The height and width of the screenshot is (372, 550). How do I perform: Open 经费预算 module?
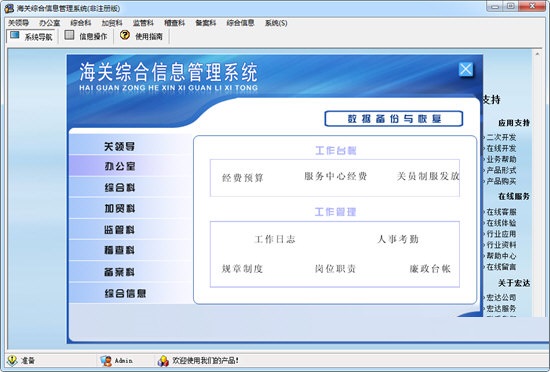click(x=242, y=177)
